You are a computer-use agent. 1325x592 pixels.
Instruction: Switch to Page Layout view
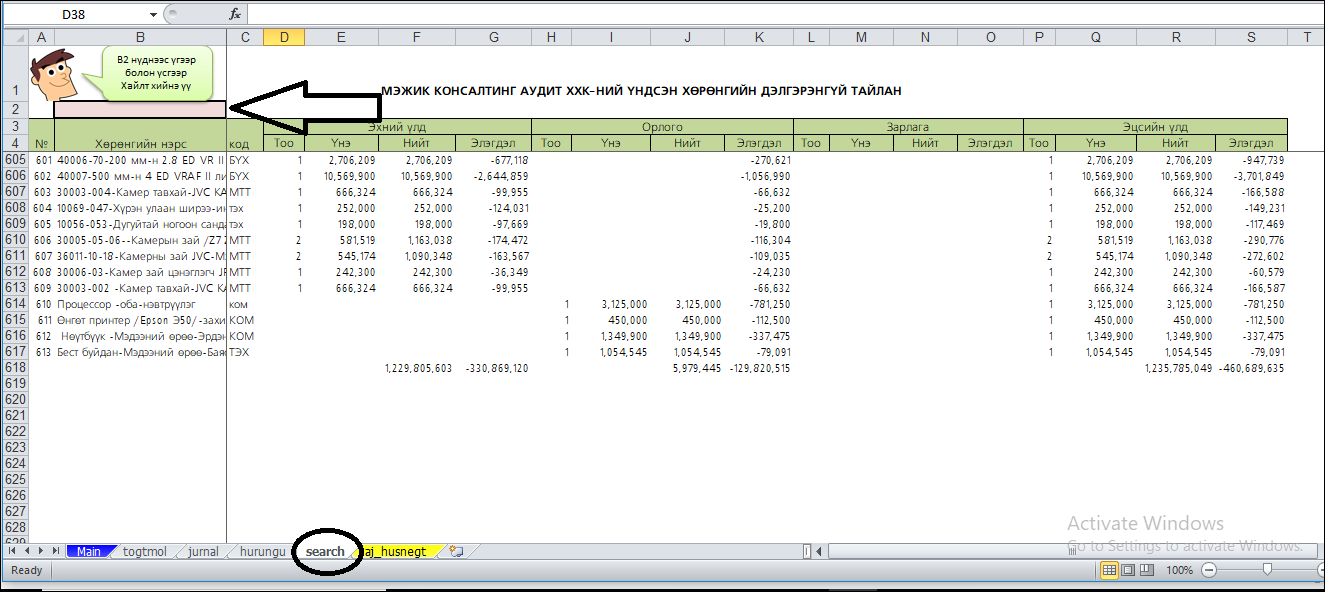1128,570
